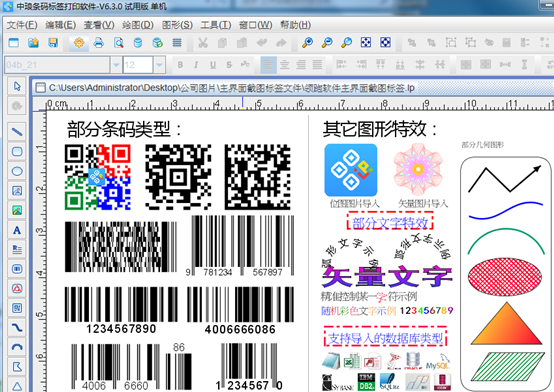Select the rich text paragraph tool
This screenshot has height=392, width=554.
17,250
